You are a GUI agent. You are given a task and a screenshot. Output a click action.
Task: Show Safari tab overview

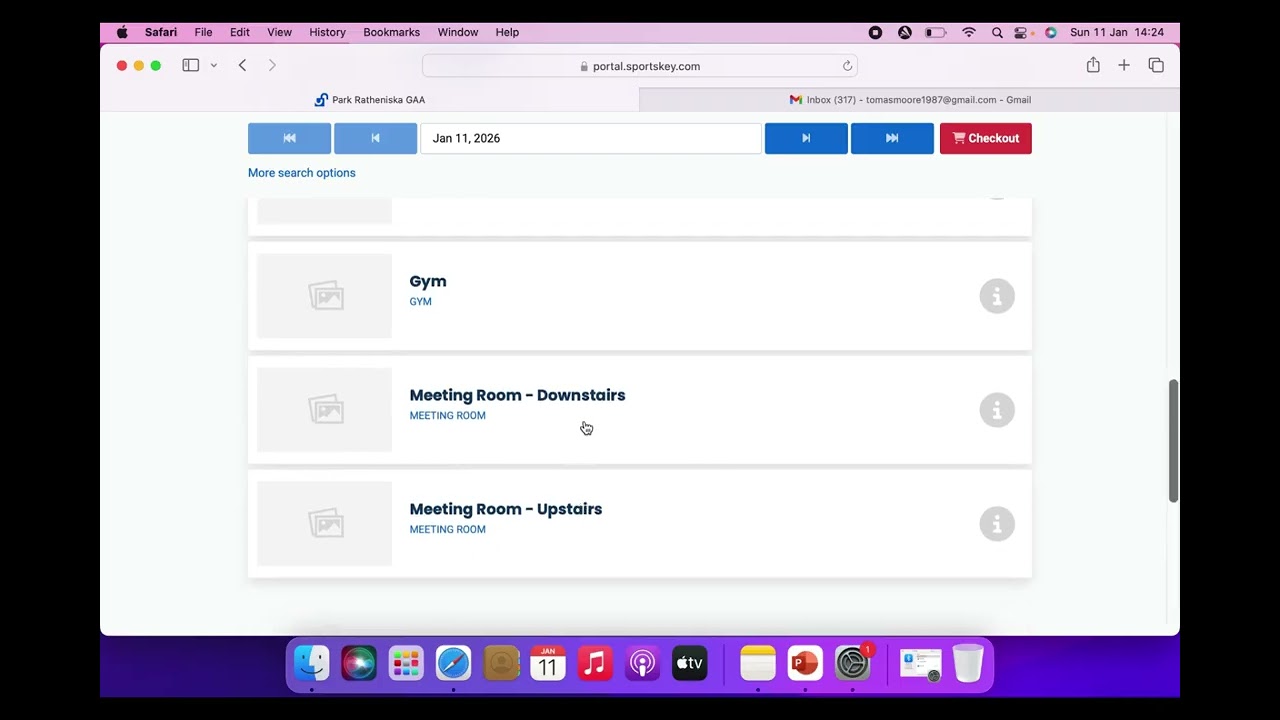(1156, 65)
